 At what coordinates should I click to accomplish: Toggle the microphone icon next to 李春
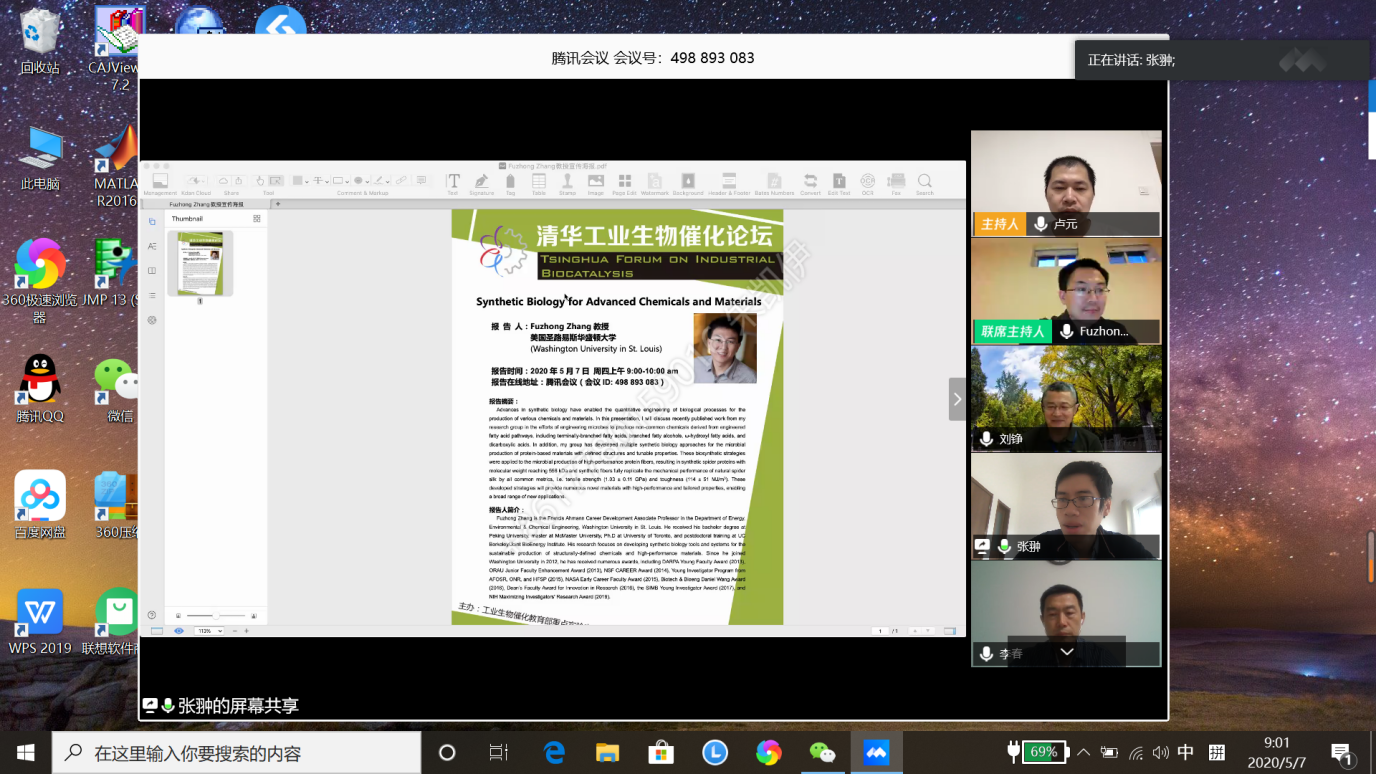987,654
